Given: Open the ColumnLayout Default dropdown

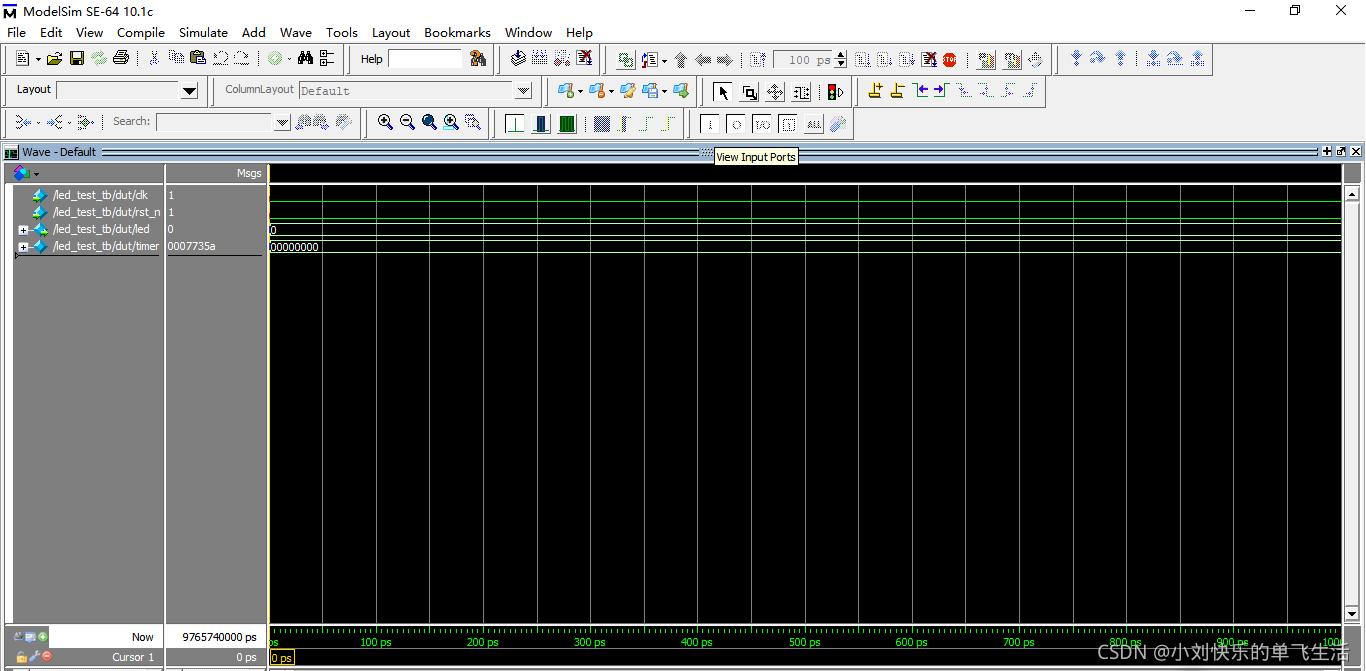Looking at the screenshot, I should coord(523,91).
